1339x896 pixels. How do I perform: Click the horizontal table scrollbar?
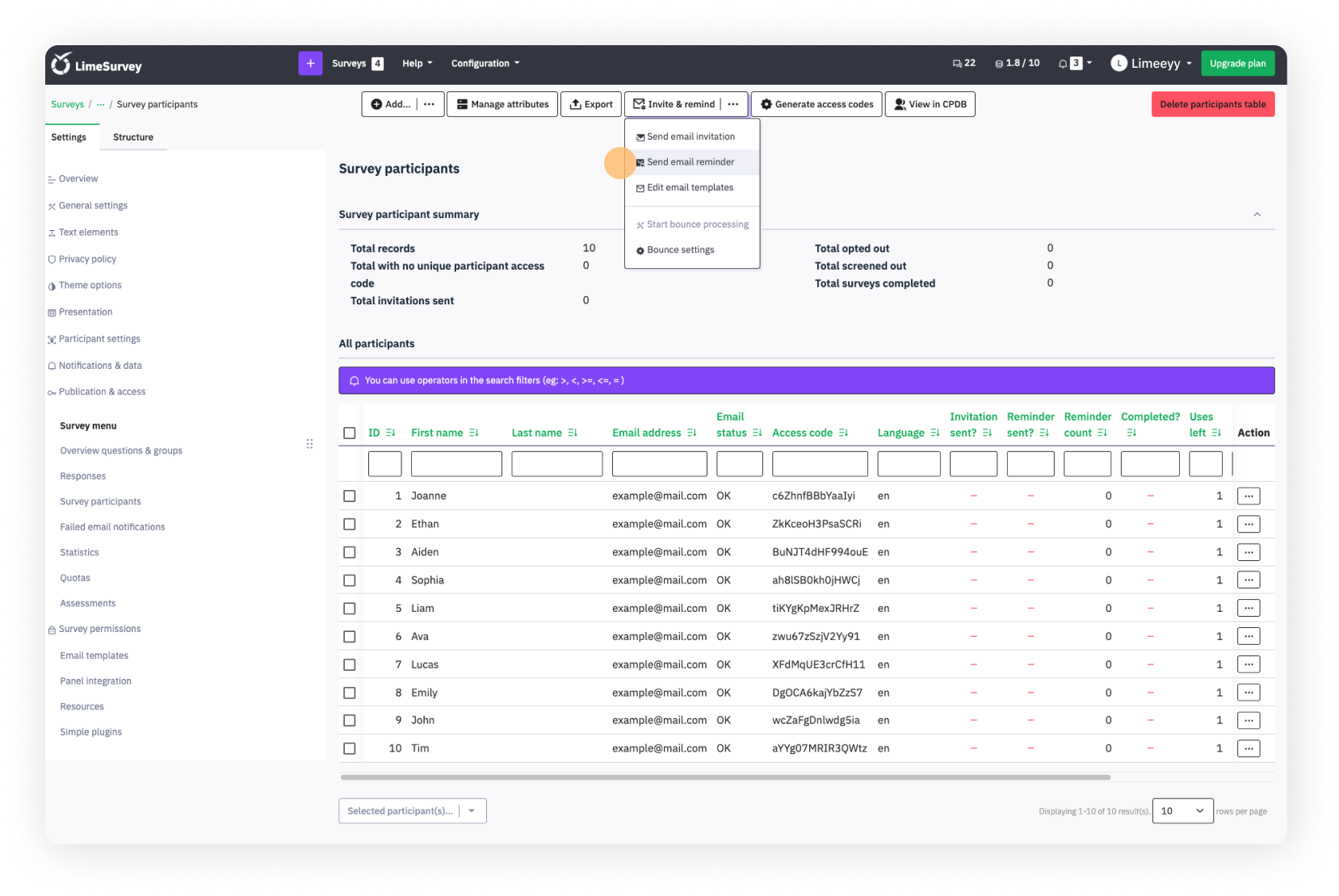click(725, 777)
